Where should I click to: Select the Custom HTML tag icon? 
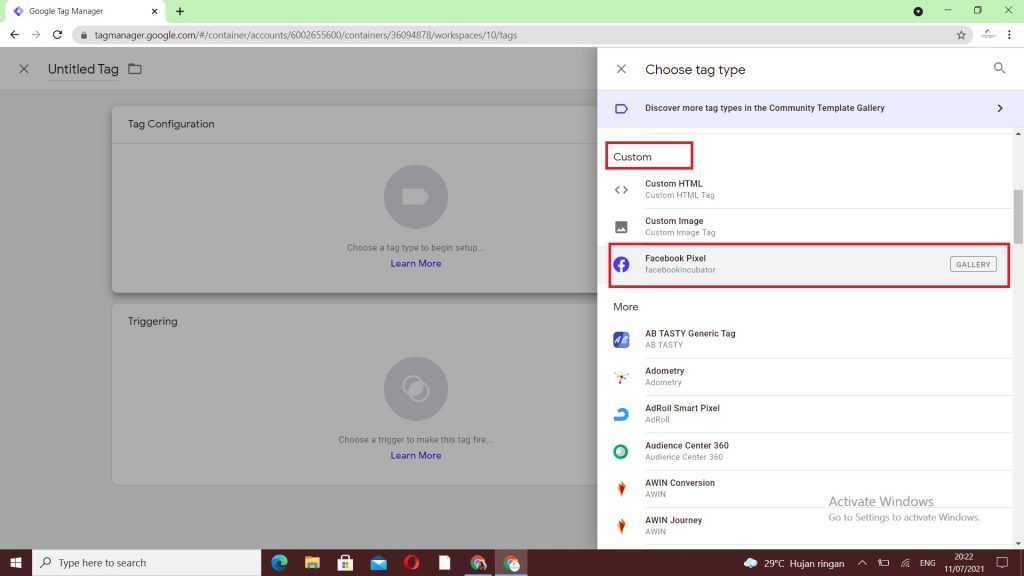click(621, 187)
